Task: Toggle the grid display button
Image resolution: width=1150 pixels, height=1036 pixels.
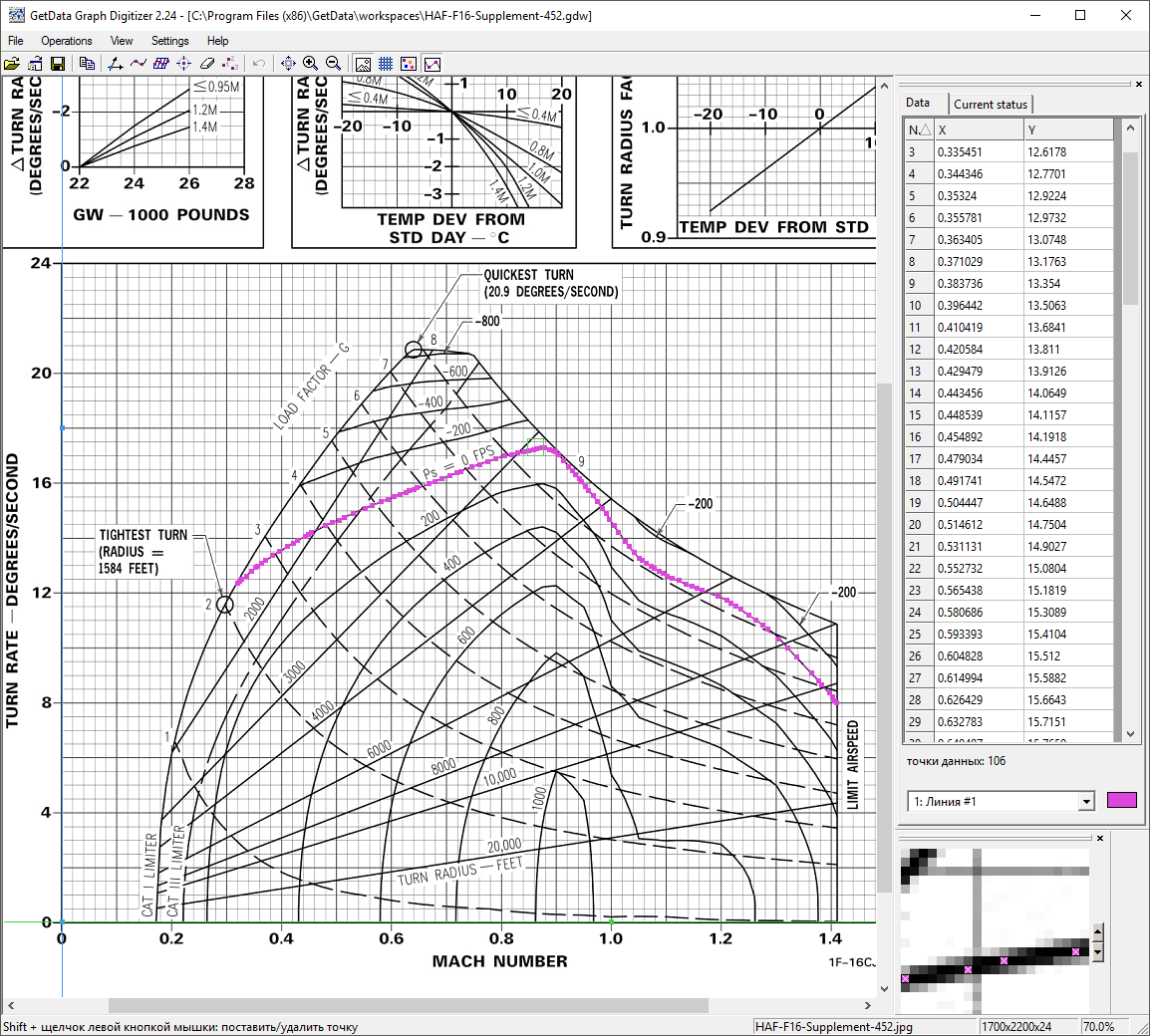Action: pos(386,64)
